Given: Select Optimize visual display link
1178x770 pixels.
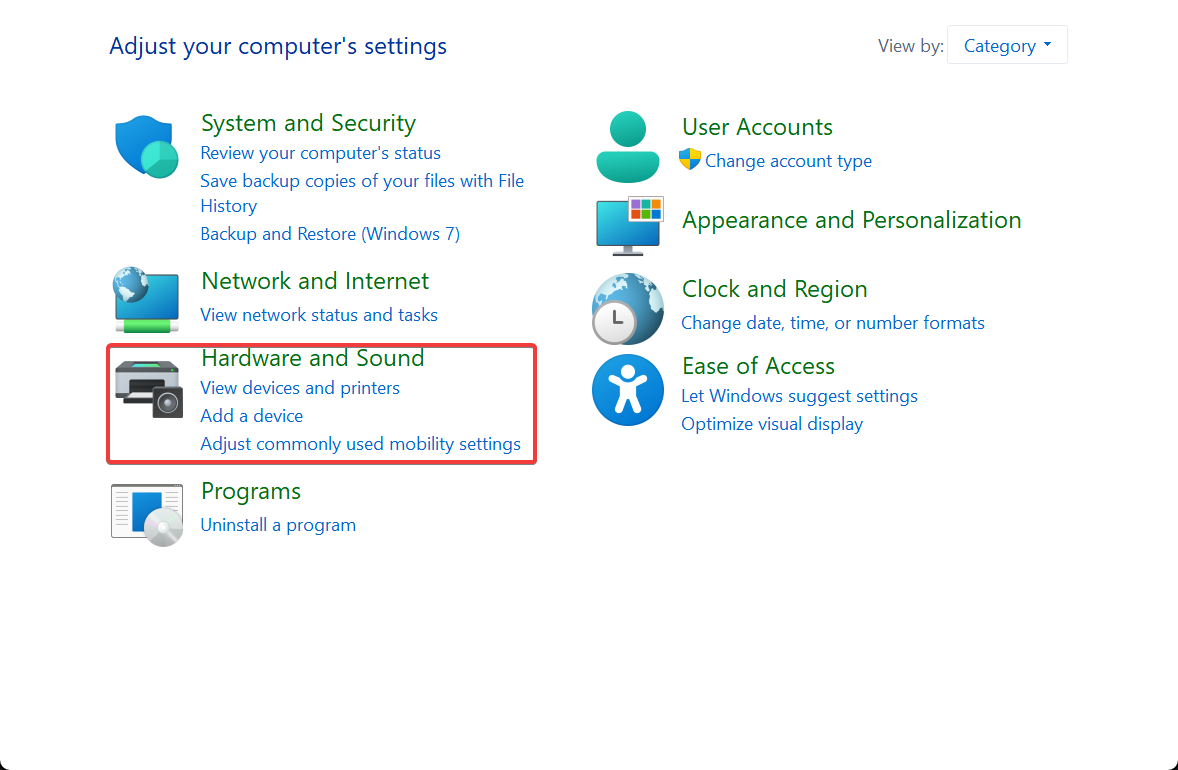Looking at the screenshot, I should [x=772, y=424].
